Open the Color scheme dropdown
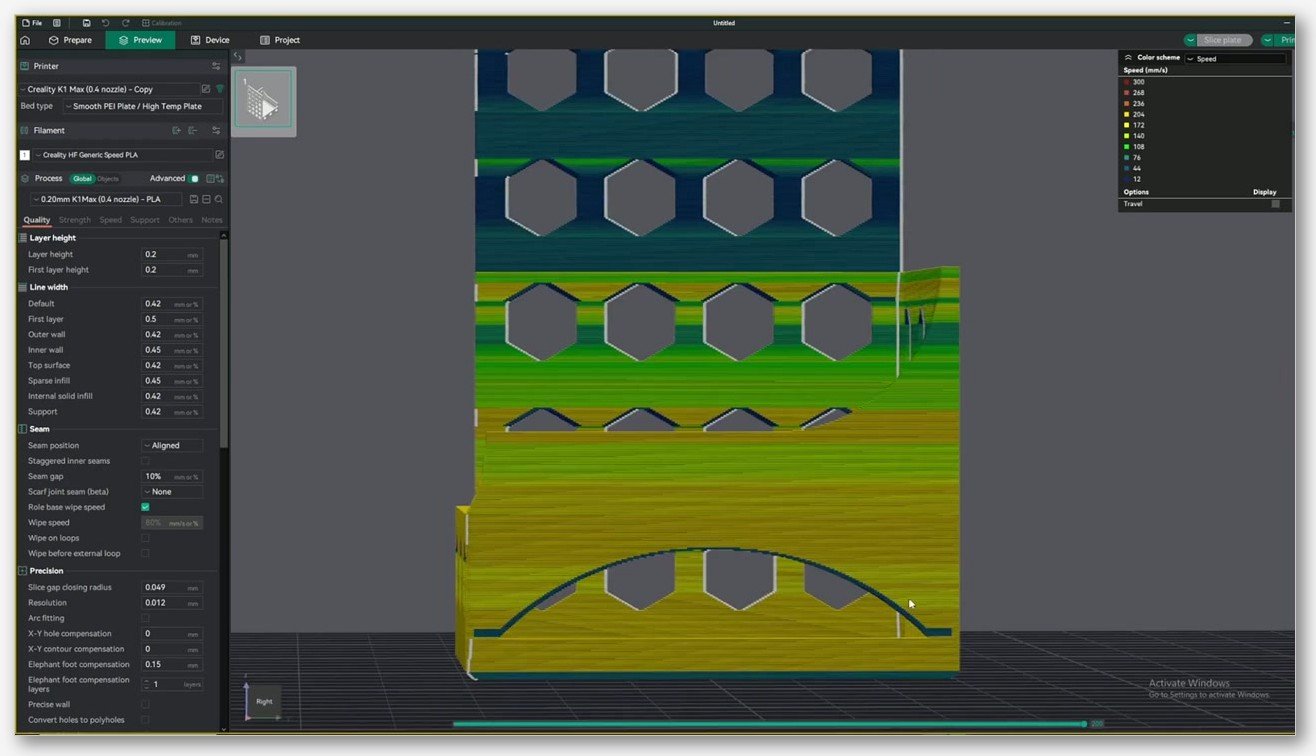Image resolution: width=1316 pixels, height=756 pixels. click(1235, 59)
